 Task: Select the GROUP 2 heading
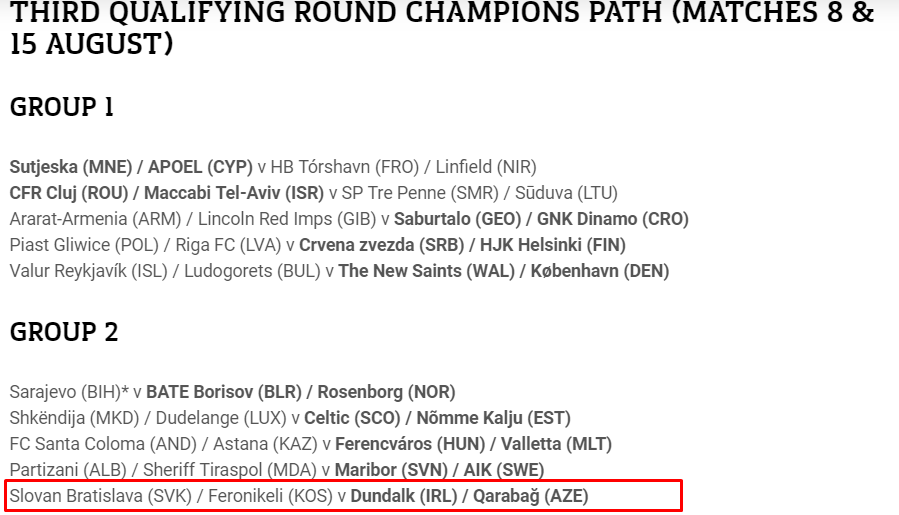coord(64,332)
